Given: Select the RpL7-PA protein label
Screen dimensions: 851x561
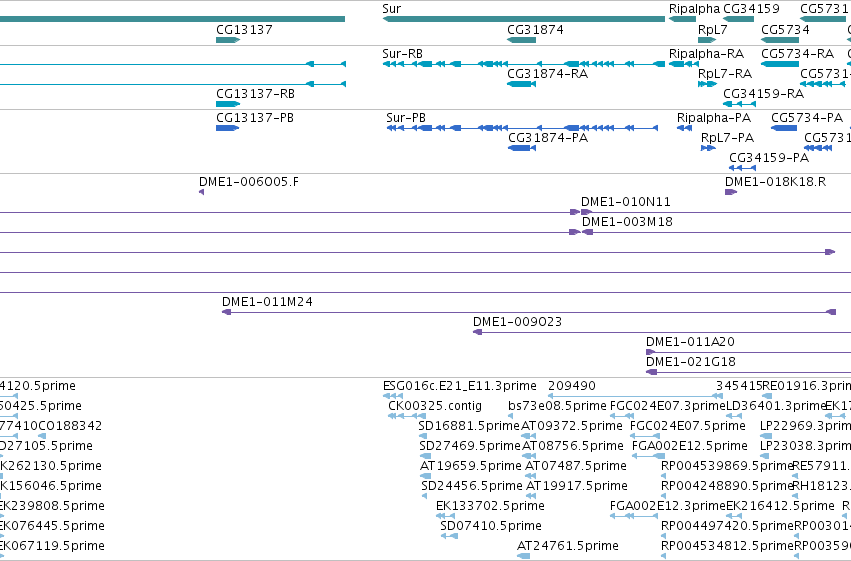Looking at the screenshot, I should 727,138.
